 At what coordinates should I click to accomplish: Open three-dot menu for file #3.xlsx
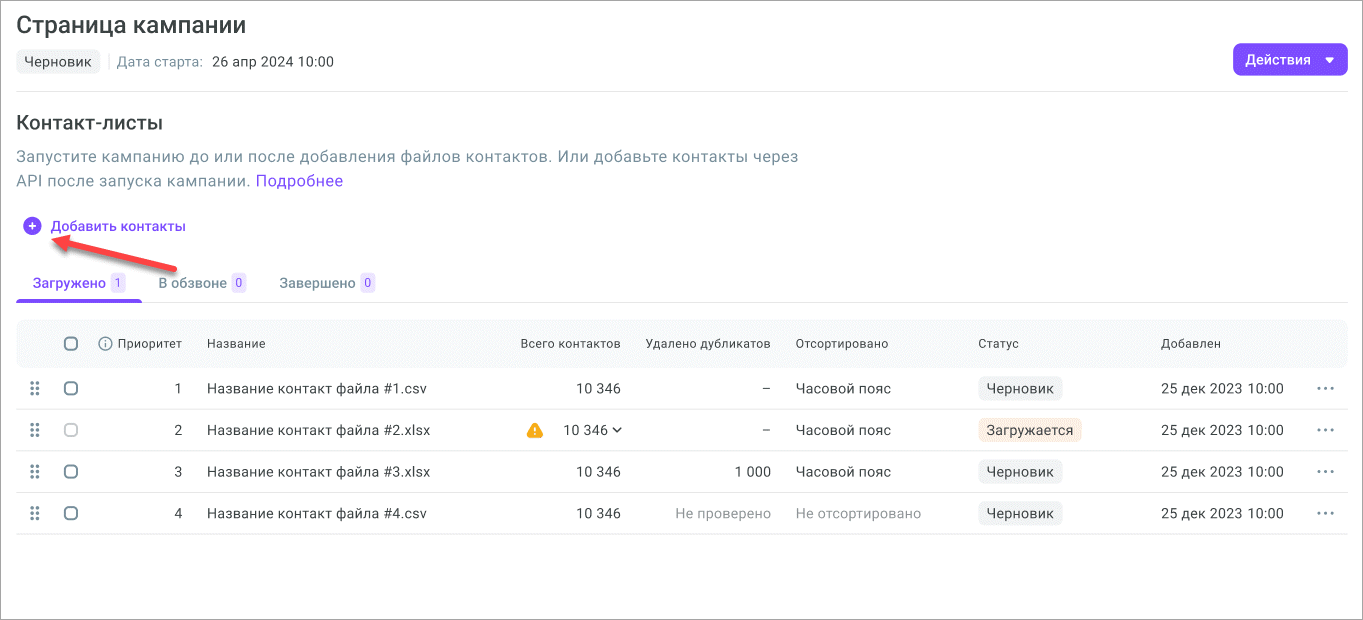pos(1326,472)
